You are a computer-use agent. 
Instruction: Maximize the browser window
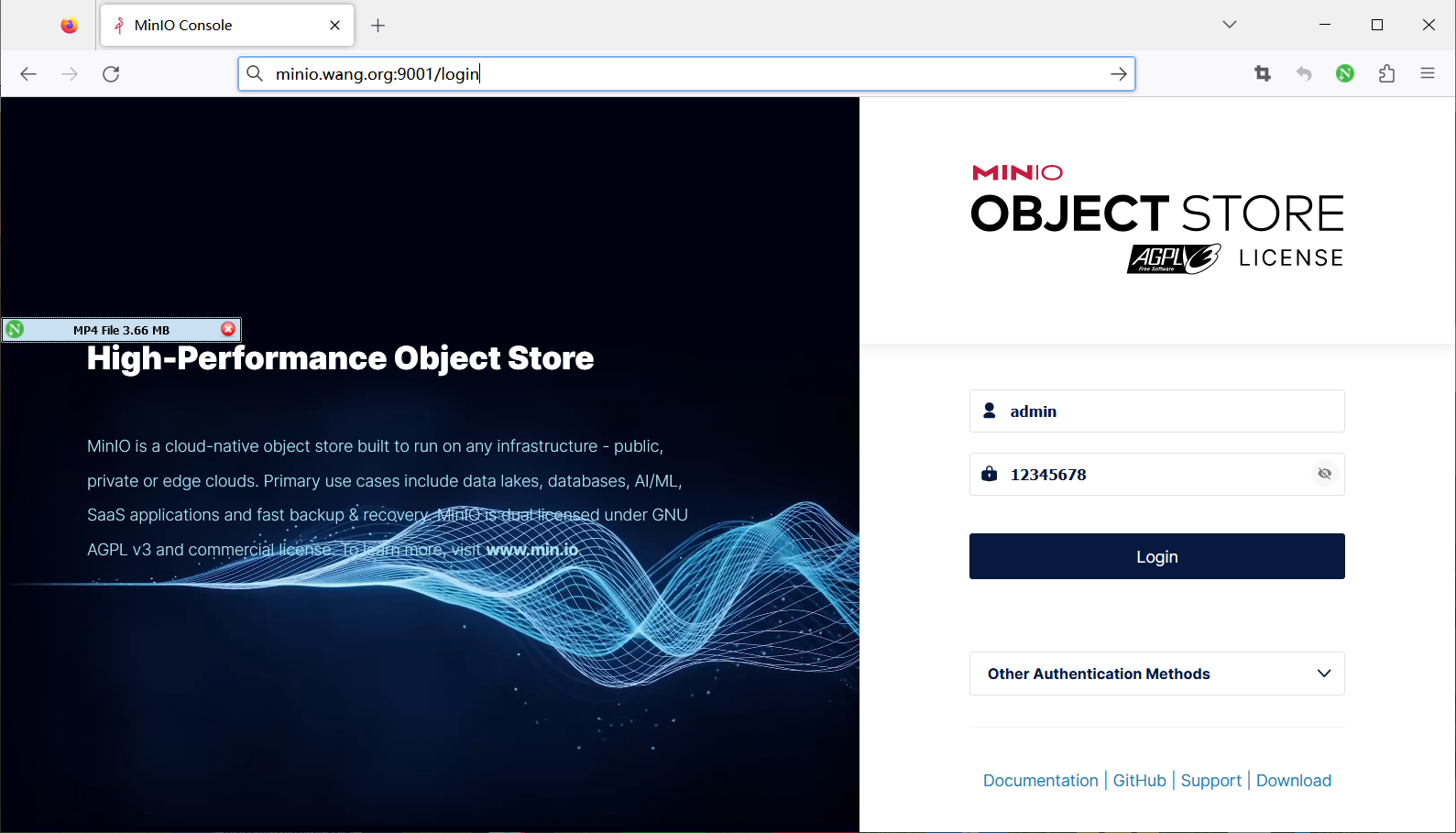pyautogui.click(x=1377, y=25)
